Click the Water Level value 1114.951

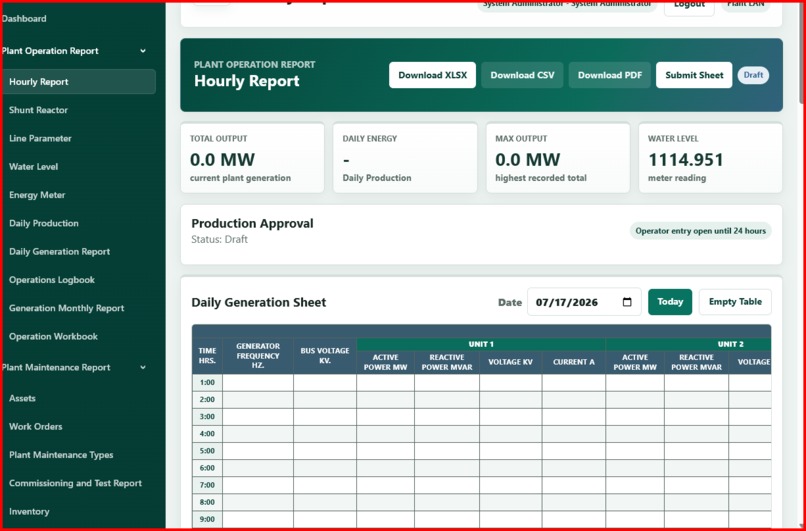(x=686, y=160)
